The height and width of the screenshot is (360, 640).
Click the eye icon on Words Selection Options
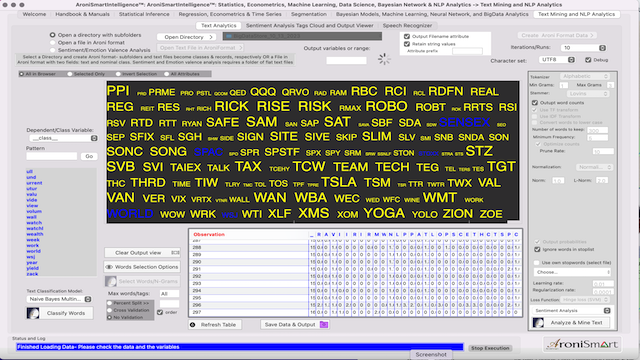coord(109,267)
